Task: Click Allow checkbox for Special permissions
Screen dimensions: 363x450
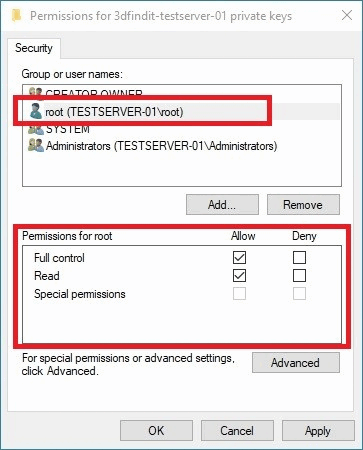Action: (x=239, y=294)
